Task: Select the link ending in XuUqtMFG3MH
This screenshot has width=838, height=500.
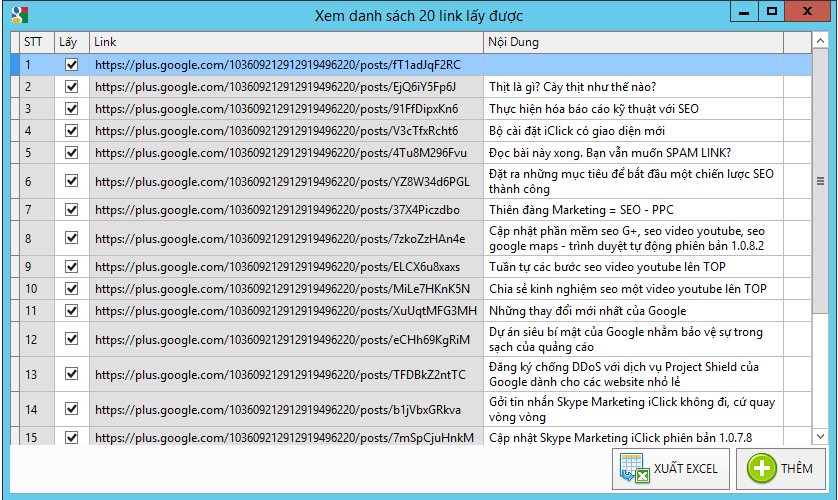Action: [286, 311]
